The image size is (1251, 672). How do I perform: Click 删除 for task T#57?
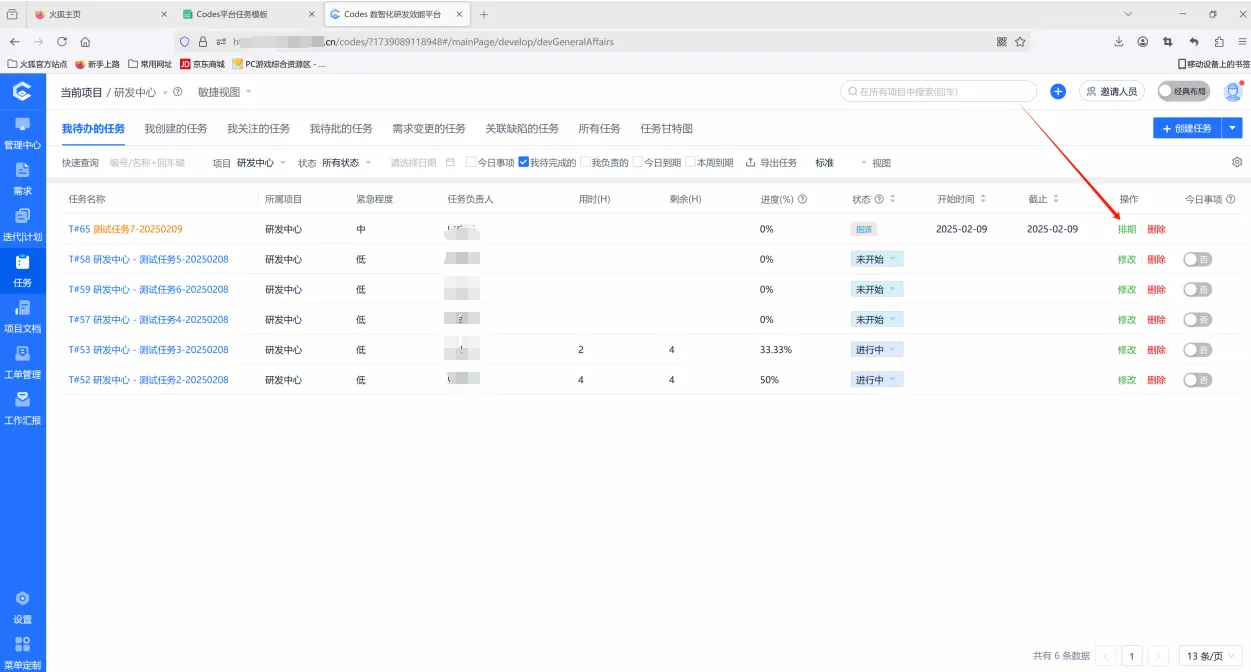(1156, 319)
